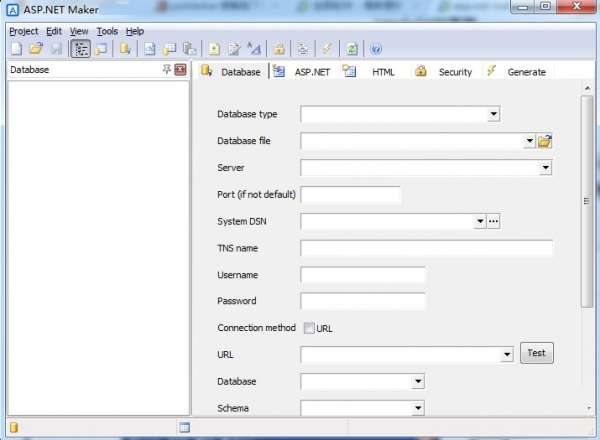Click the vertical scrollbar thumb
The width and height of the screenshot is (600, 440).
586,201
